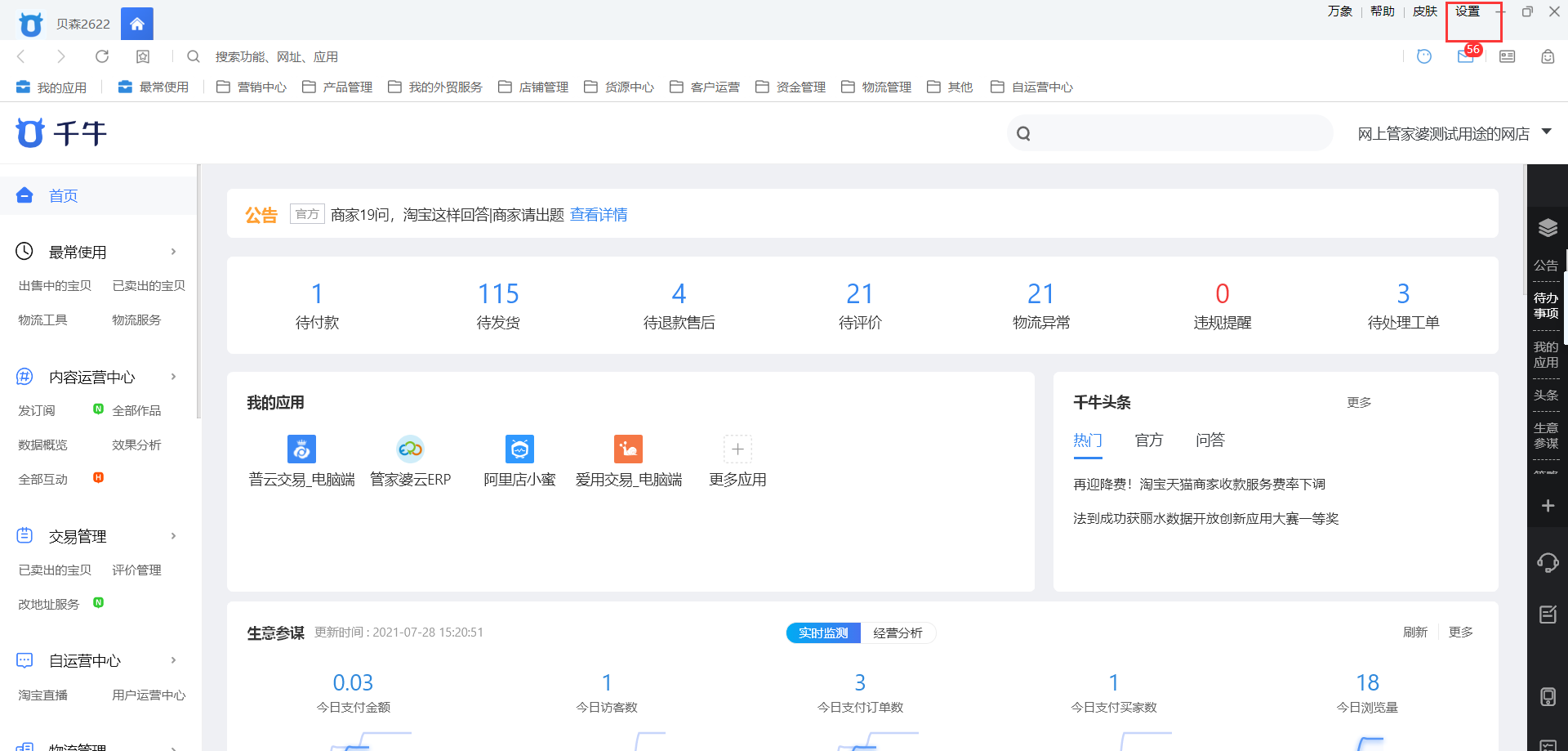View the 115 待发货 orders

tap(498, 305)
